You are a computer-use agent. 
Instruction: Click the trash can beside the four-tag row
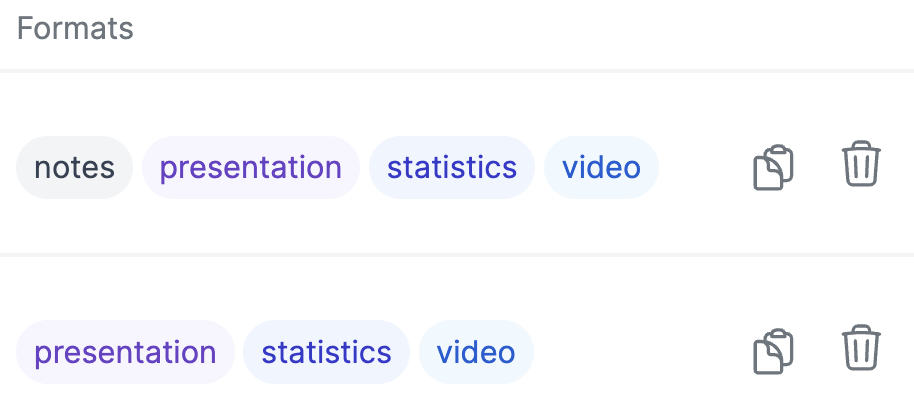click(861, 165)
